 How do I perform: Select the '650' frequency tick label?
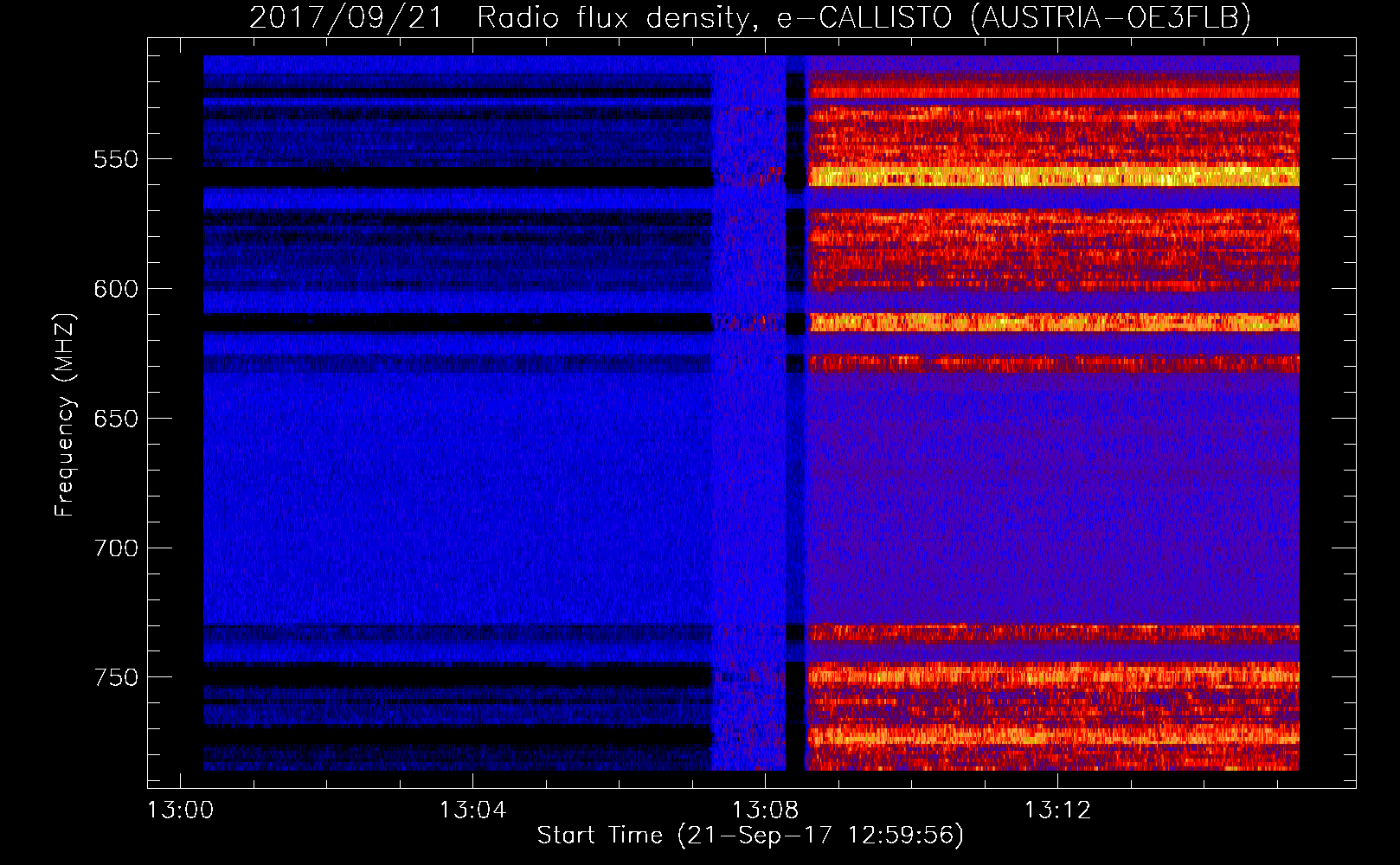(116, 419)
